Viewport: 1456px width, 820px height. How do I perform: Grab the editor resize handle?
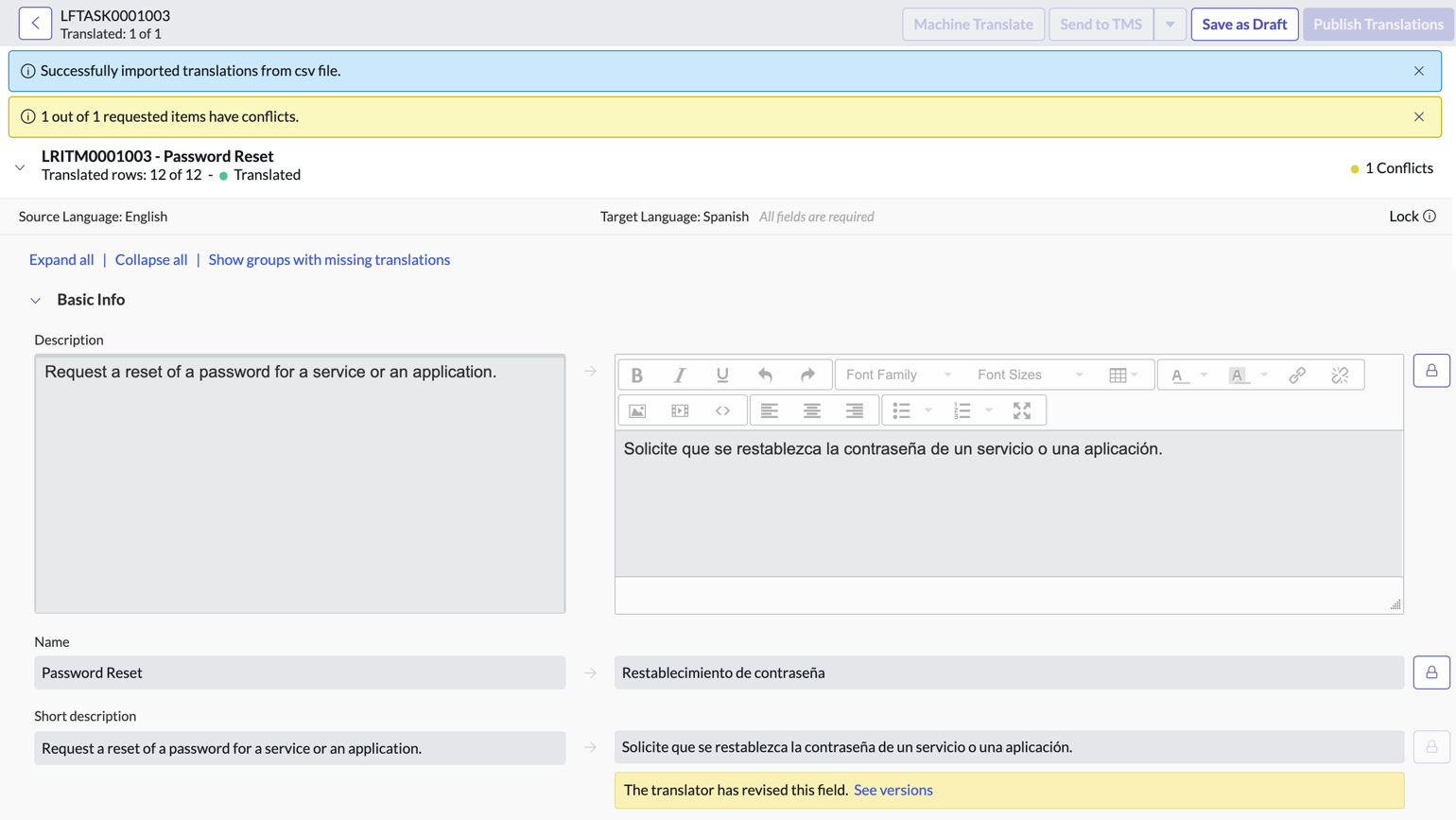click(x=1395, y=604)
